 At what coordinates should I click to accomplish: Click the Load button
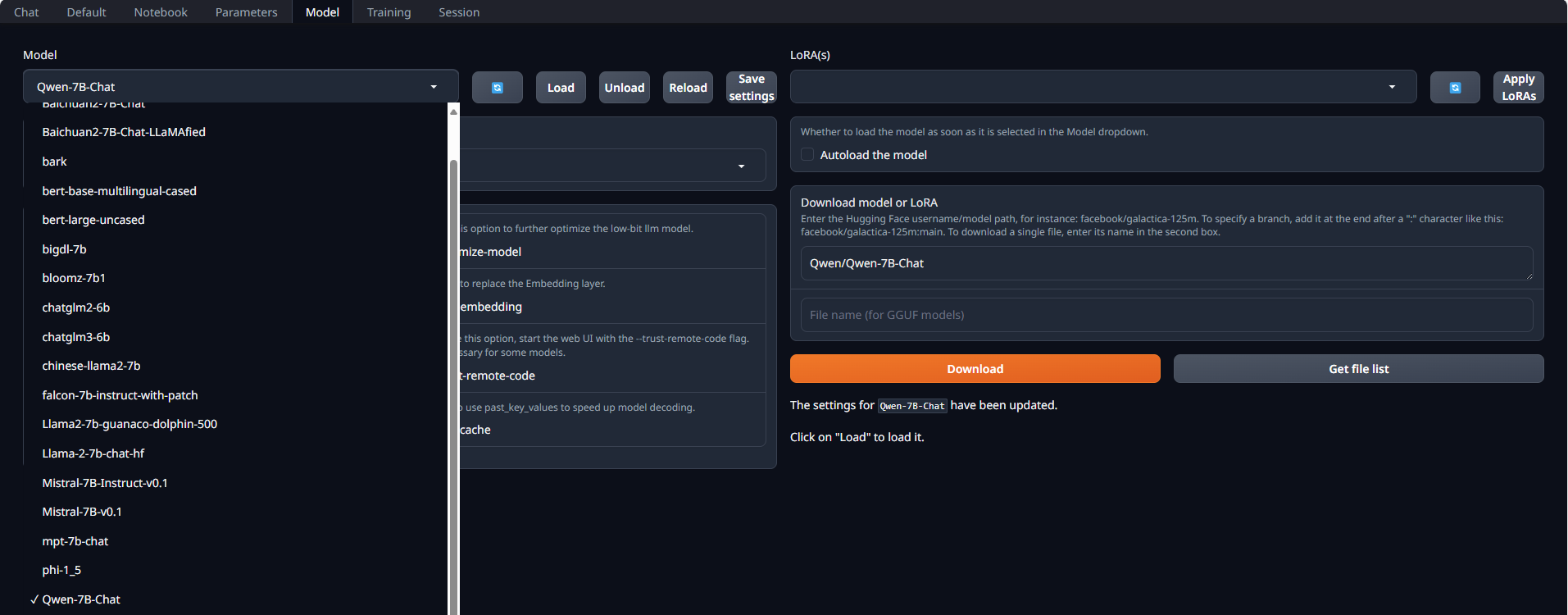click(561, 88)
